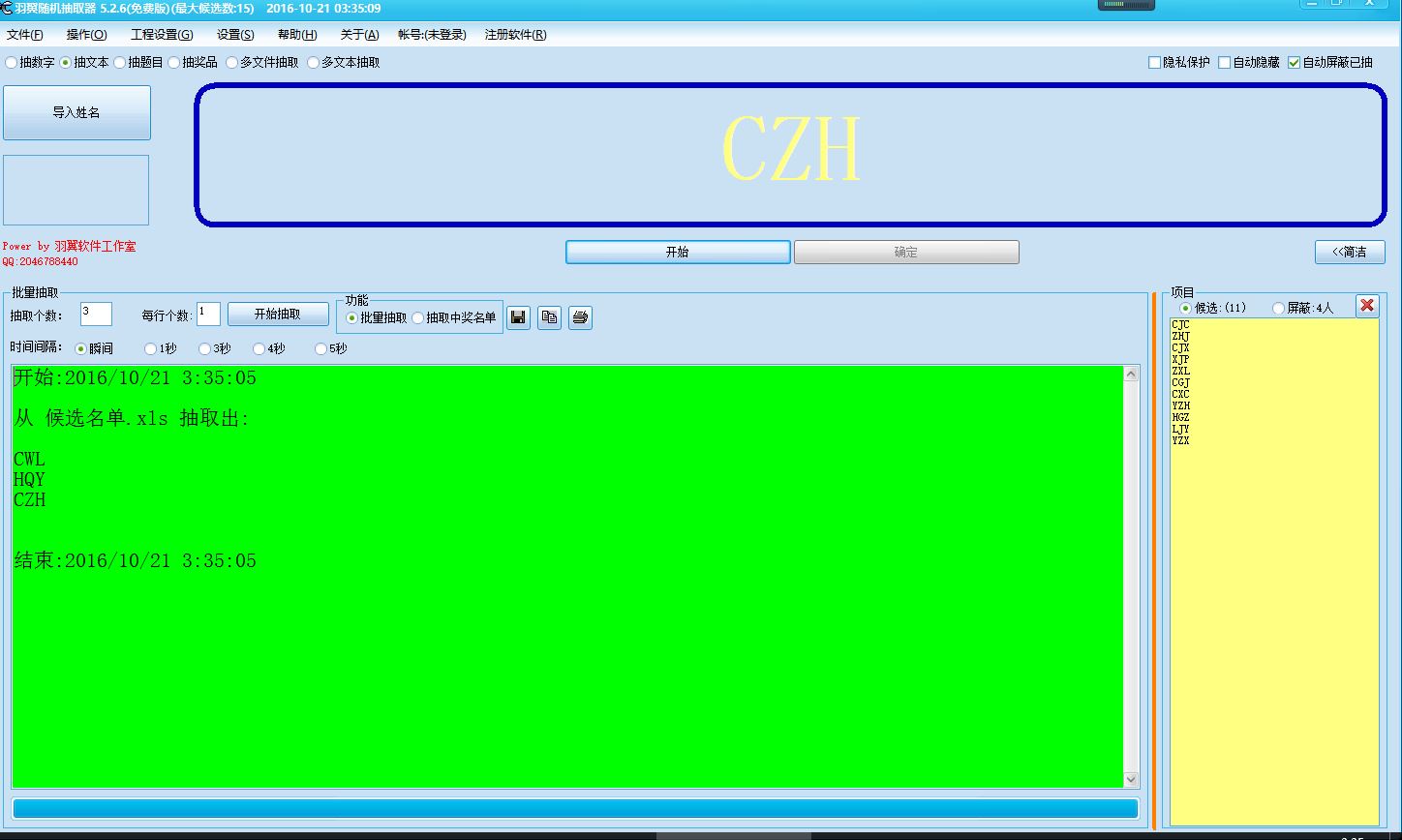This screenshot has width=1402, height=840.
Task: Open the 文件(F) menu
Action: tap(24, 35)
